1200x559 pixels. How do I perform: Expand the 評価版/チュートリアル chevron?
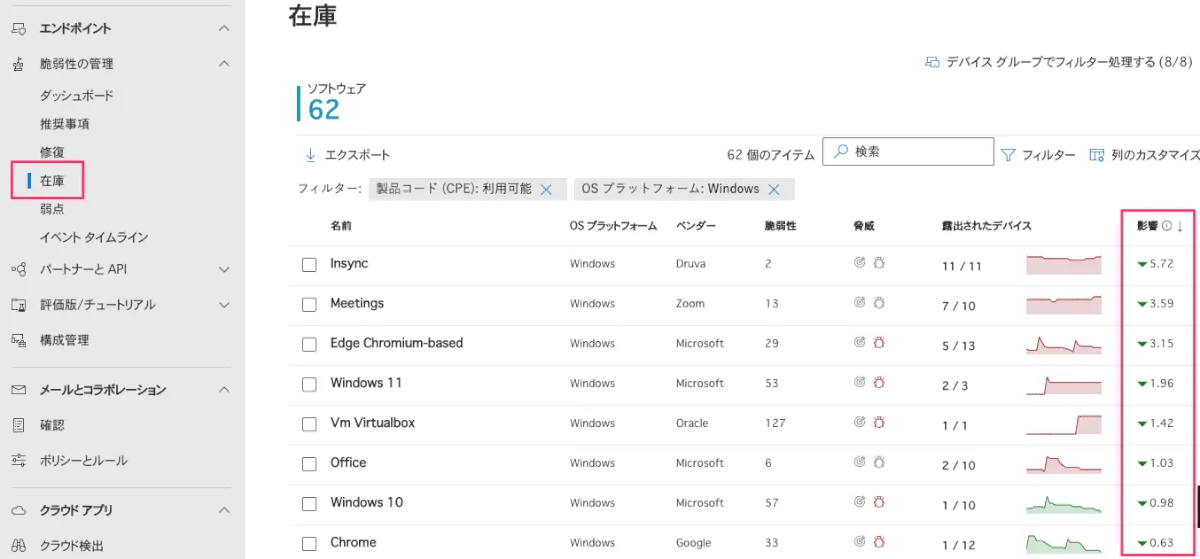224,305
